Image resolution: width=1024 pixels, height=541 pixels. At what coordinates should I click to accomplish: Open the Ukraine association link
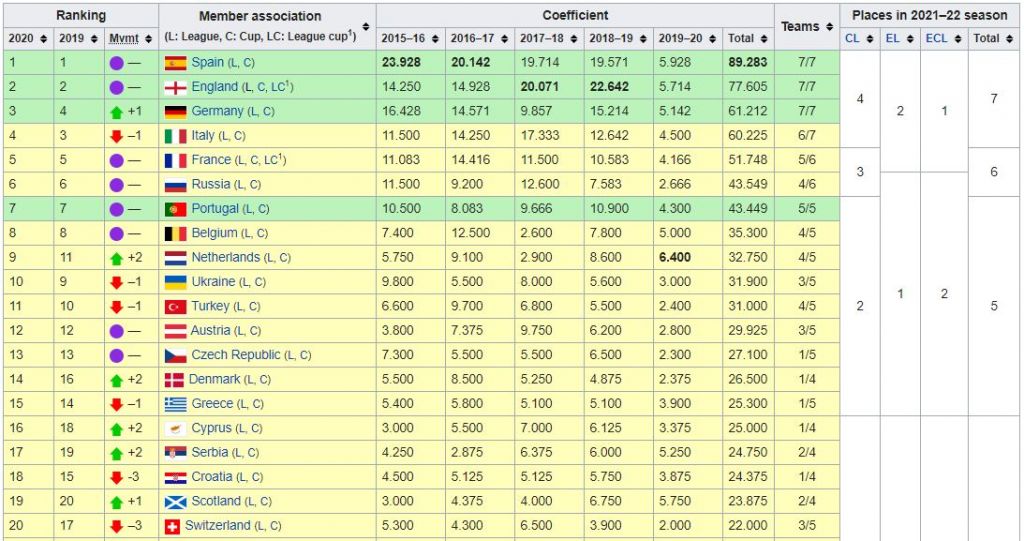click(x=214, y=282)
